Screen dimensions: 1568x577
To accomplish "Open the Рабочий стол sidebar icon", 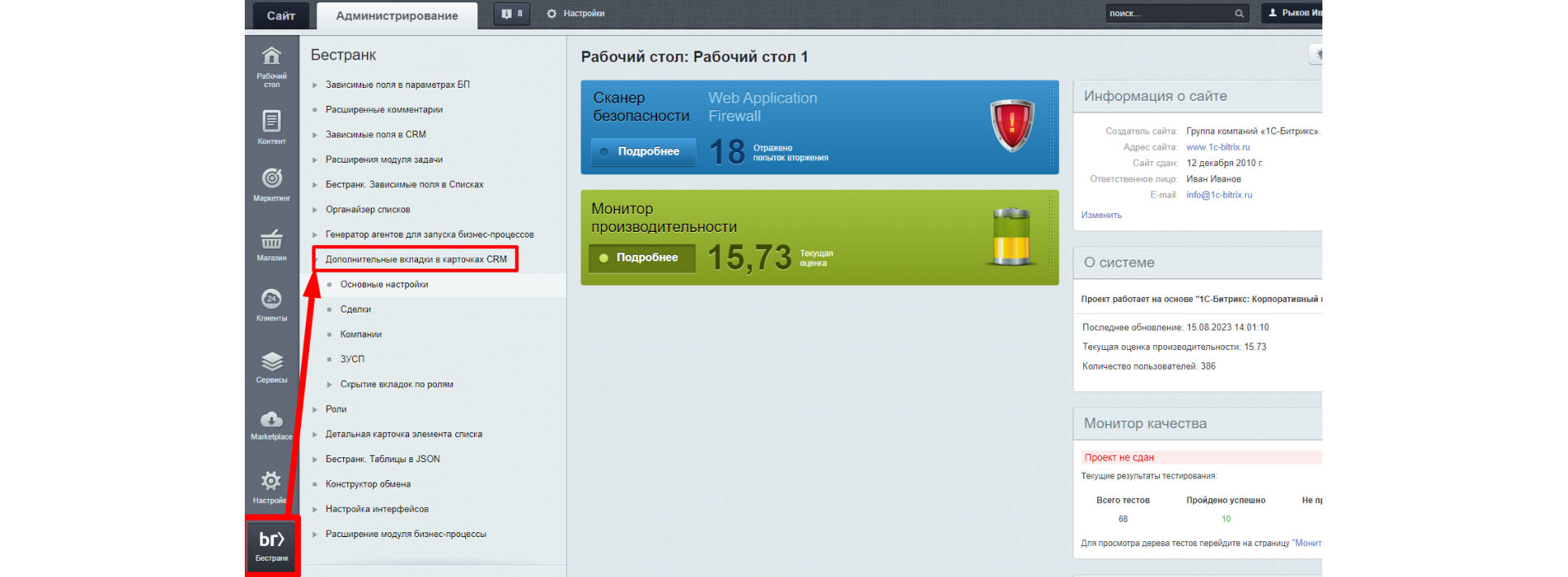I will [272, 67].
